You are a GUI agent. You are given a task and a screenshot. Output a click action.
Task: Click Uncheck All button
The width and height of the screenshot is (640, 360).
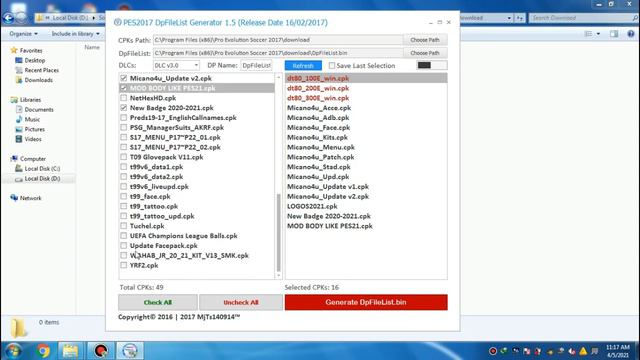241,302
